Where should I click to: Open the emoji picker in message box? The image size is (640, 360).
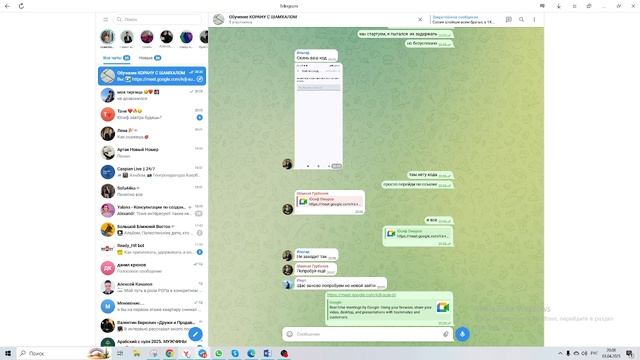(x=289, y=334)
